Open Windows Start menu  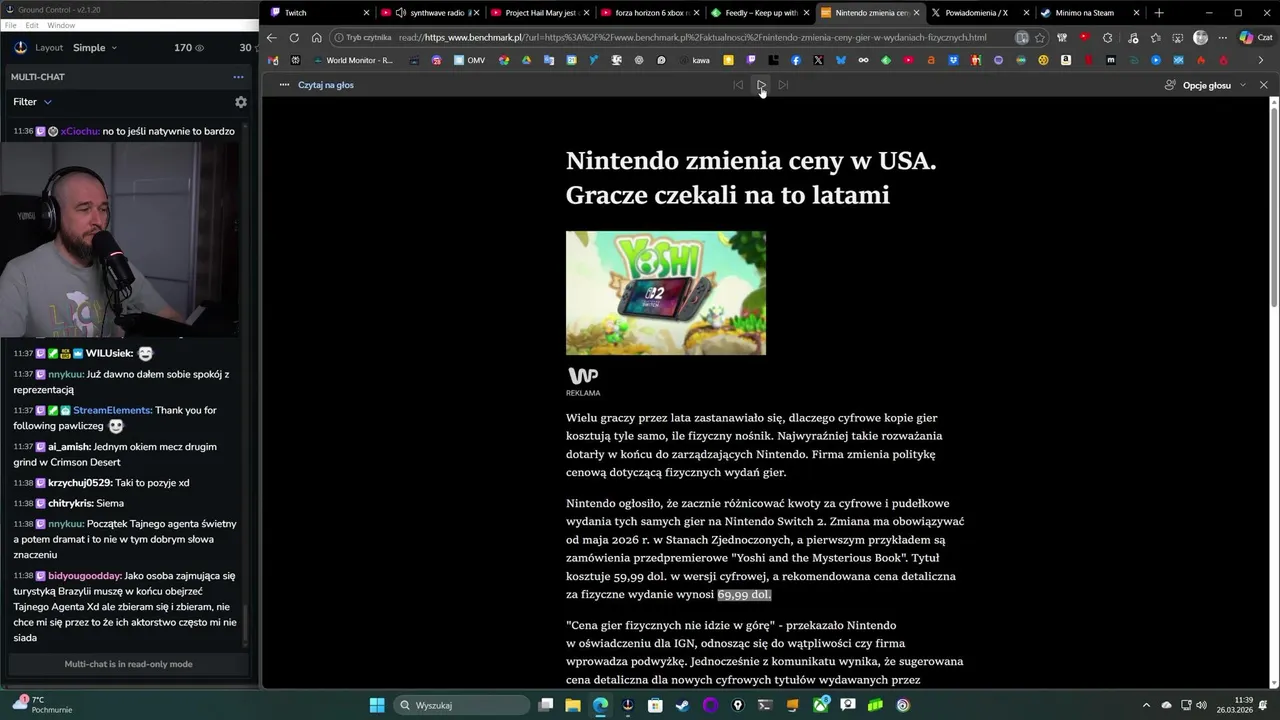377,705
